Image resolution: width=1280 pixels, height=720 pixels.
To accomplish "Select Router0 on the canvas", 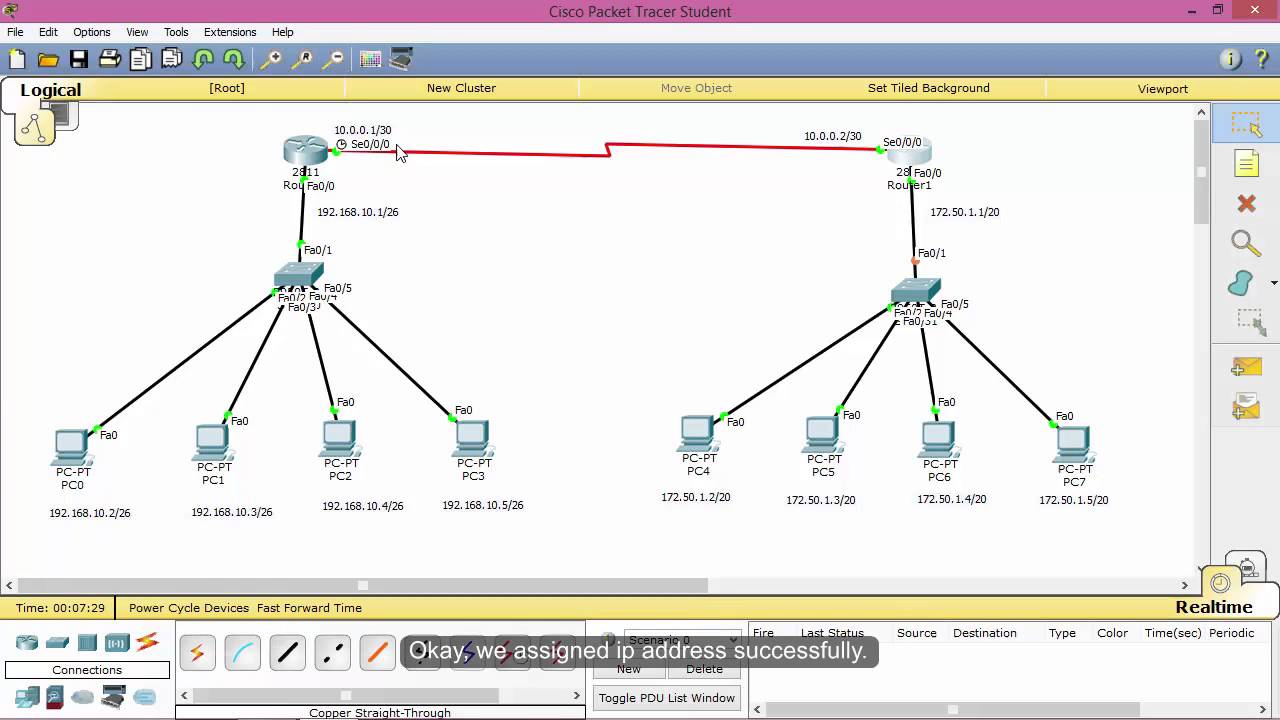I will point(305,151).
